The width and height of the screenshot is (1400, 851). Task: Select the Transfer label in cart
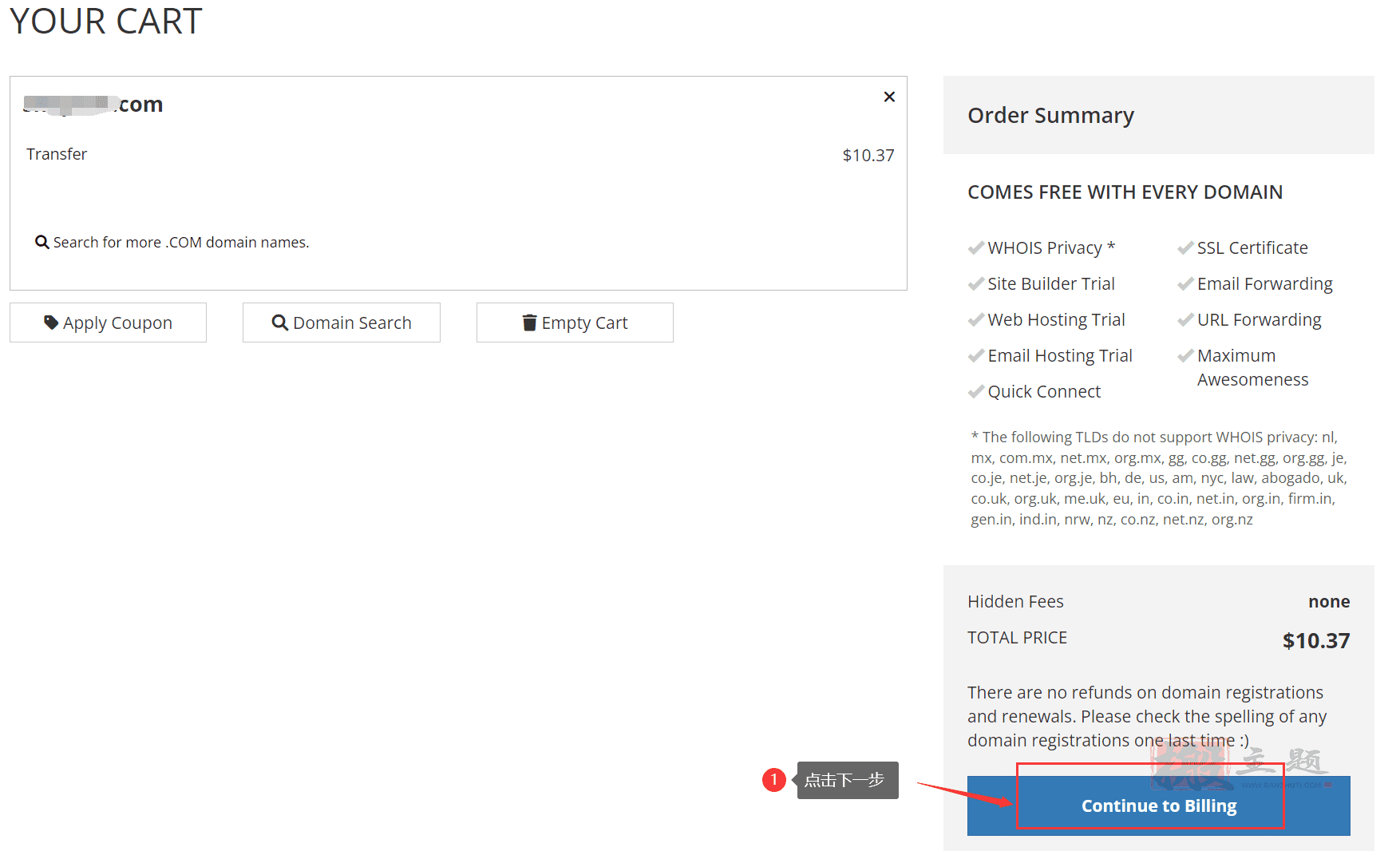(57, 154)
